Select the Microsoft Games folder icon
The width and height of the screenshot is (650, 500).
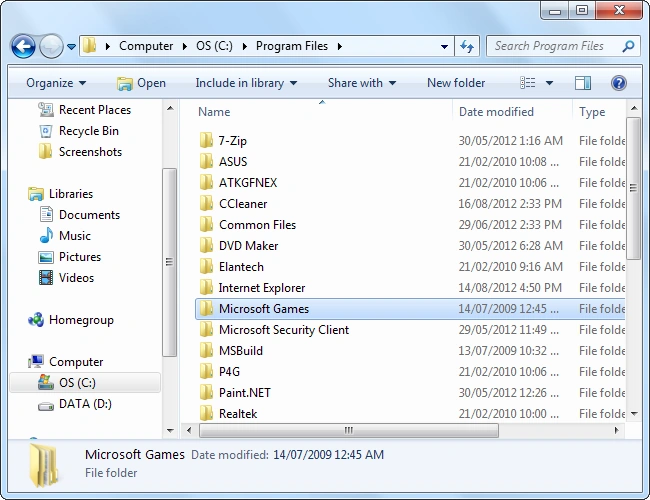[206, 308]
